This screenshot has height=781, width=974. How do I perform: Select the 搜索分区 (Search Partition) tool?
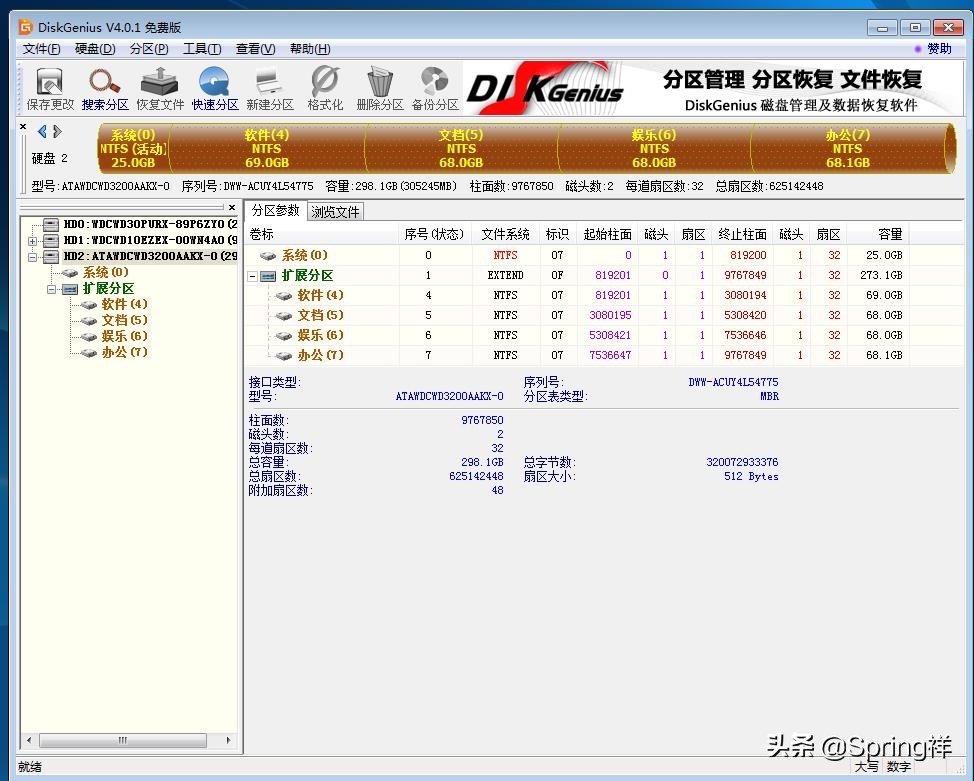104,87
